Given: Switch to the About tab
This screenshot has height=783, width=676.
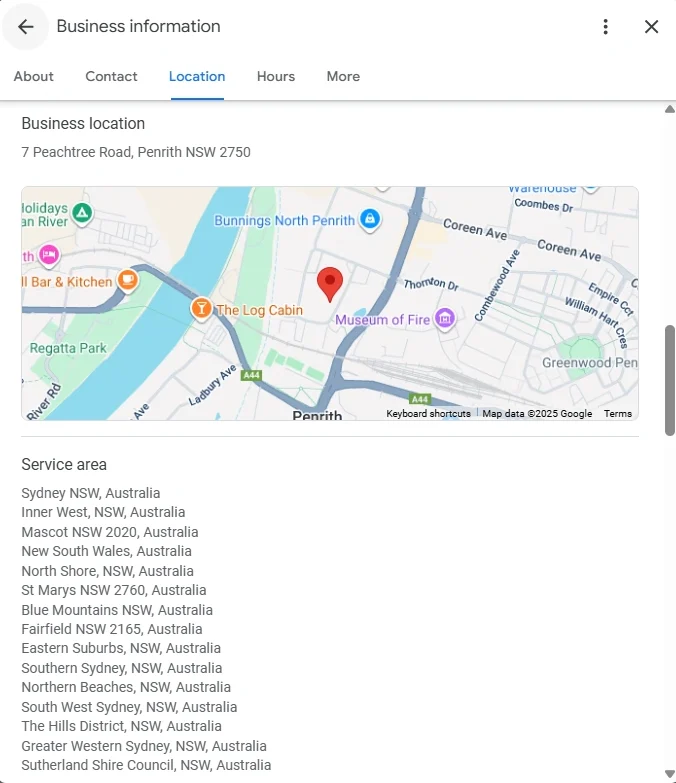Looking at the screenshot, I should pyautogui.click(x=33, y=76).
